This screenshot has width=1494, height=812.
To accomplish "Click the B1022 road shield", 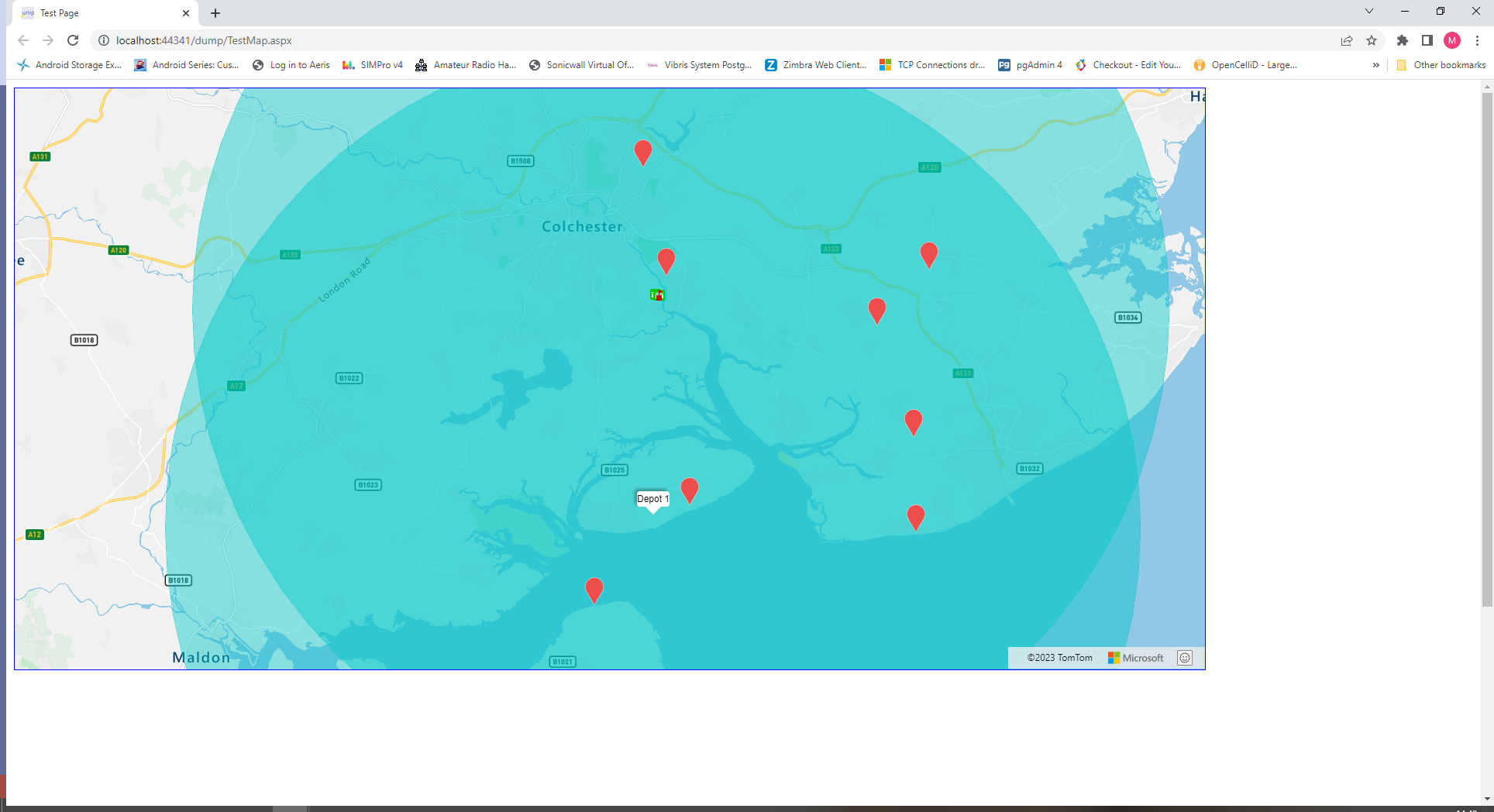I will pyautogui.click(x=349, y=378).
